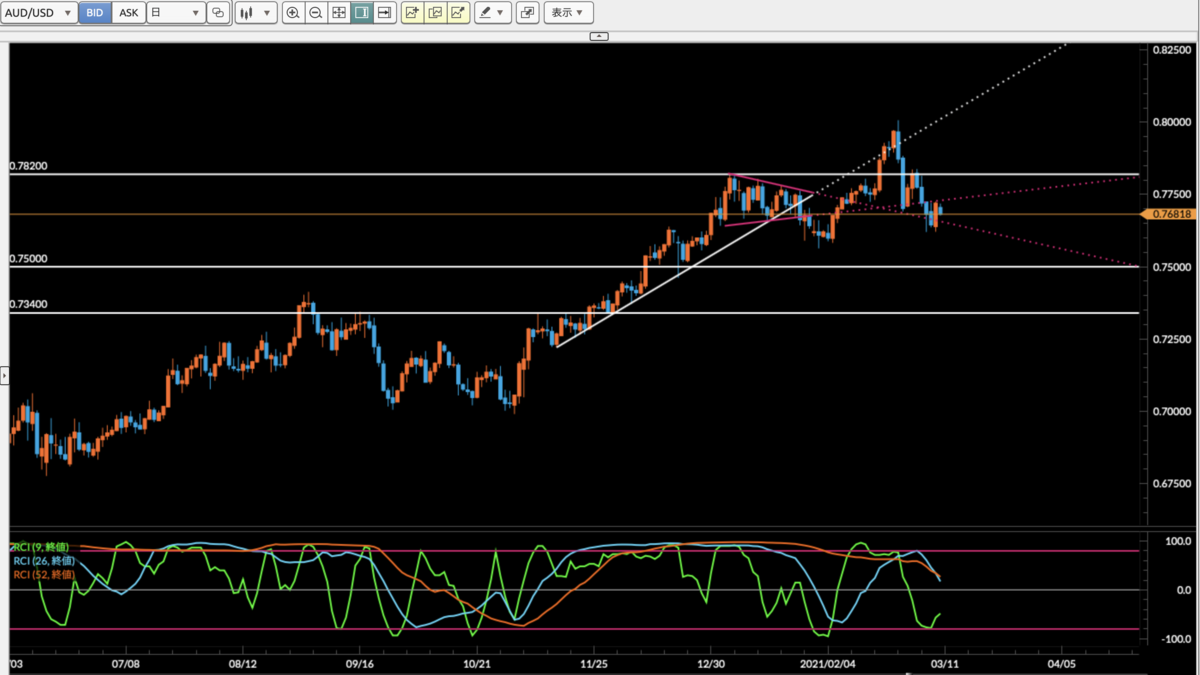Click the RCI (9, 終値) indicator label
This screenshot has width=1200, height=675.
coord(41,547)
